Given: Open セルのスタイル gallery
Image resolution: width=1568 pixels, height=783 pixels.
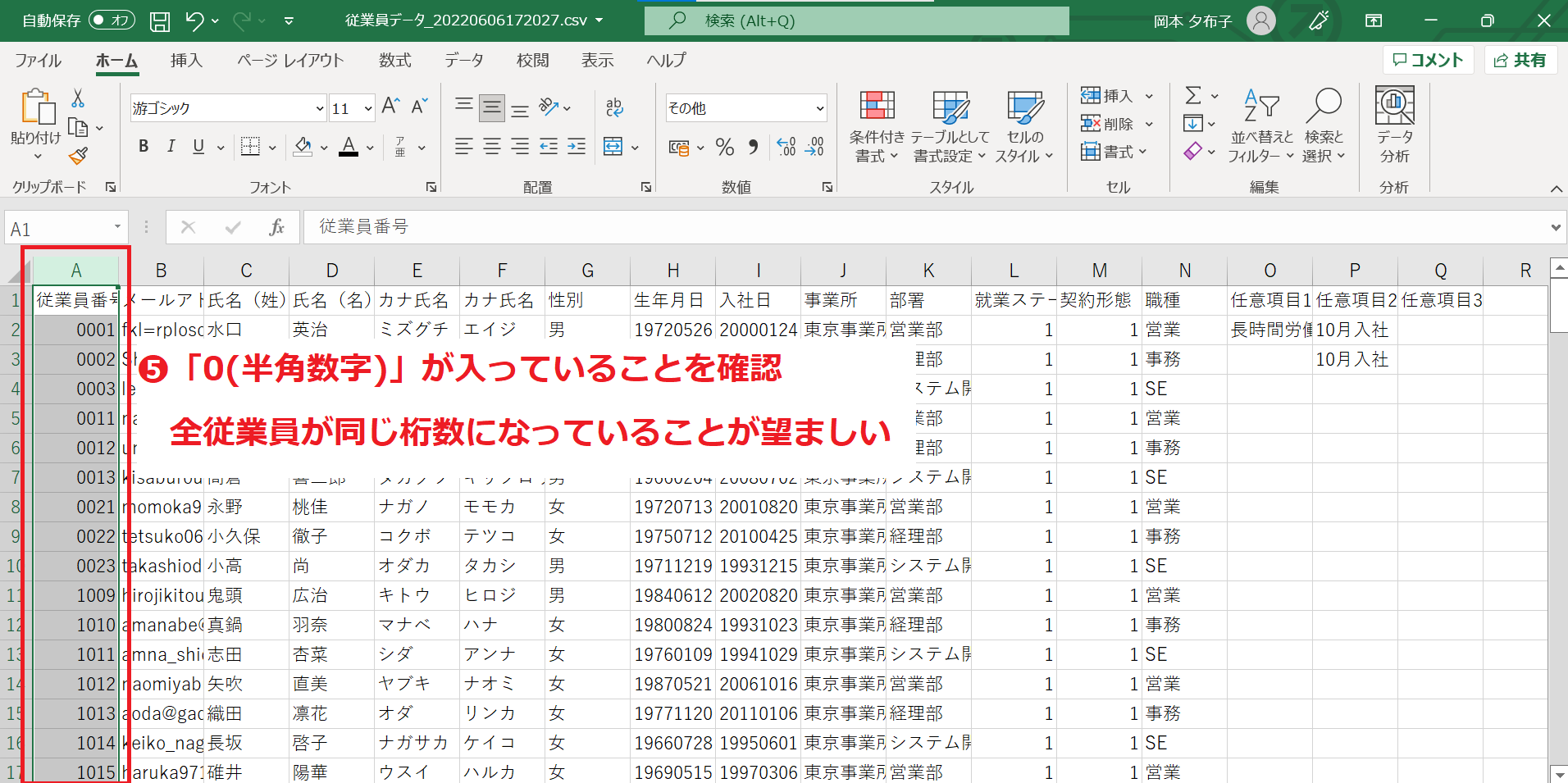Looking at the screenshot, I should tap(1024, 125).
